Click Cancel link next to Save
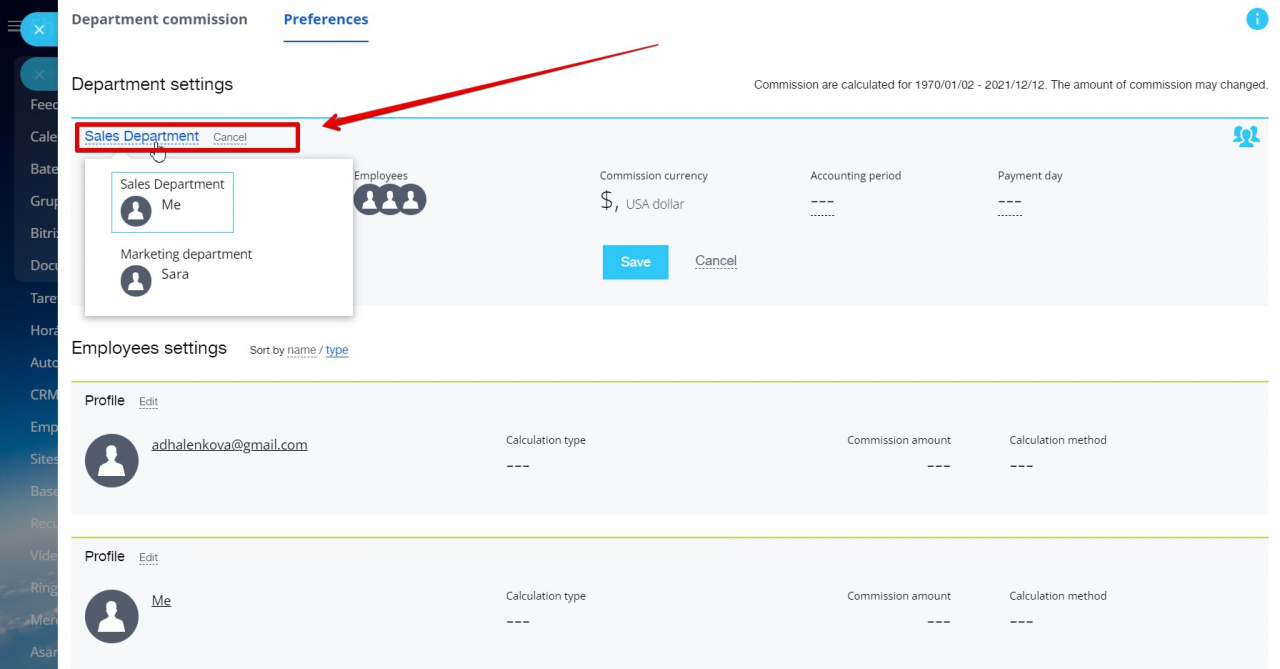This screenshot has height=669, width=1280. pyautogui.click(x=716, y=261)
